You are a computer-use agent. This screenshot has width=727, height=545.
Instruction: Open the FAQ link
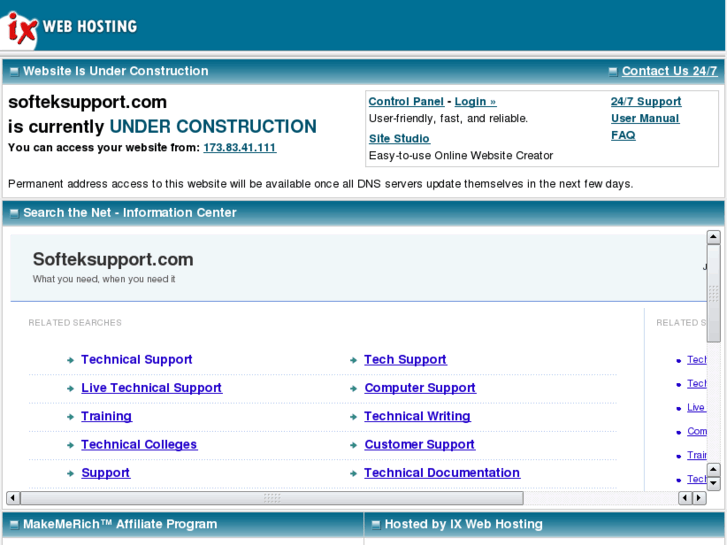(x=623, y=135)
